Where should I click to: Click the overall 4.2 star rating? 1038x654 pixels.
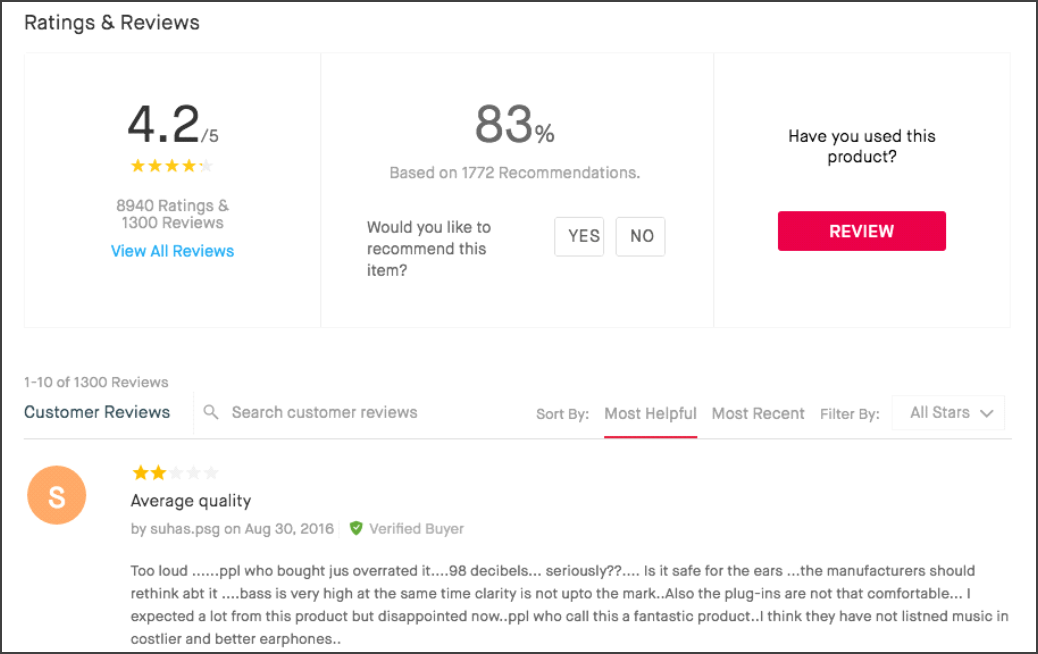(171, 165)
